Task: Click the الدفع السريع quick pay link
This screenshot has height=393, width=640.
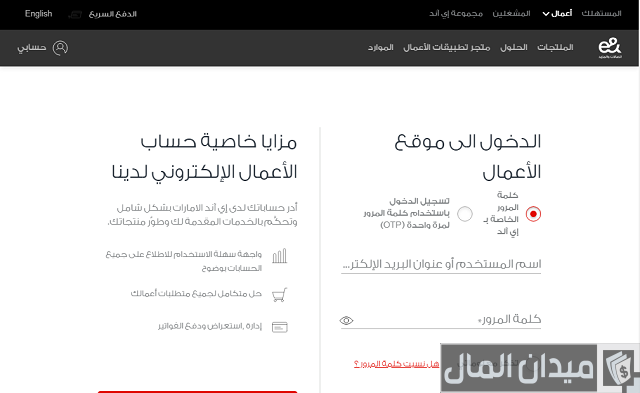Action: click(113, 14)
